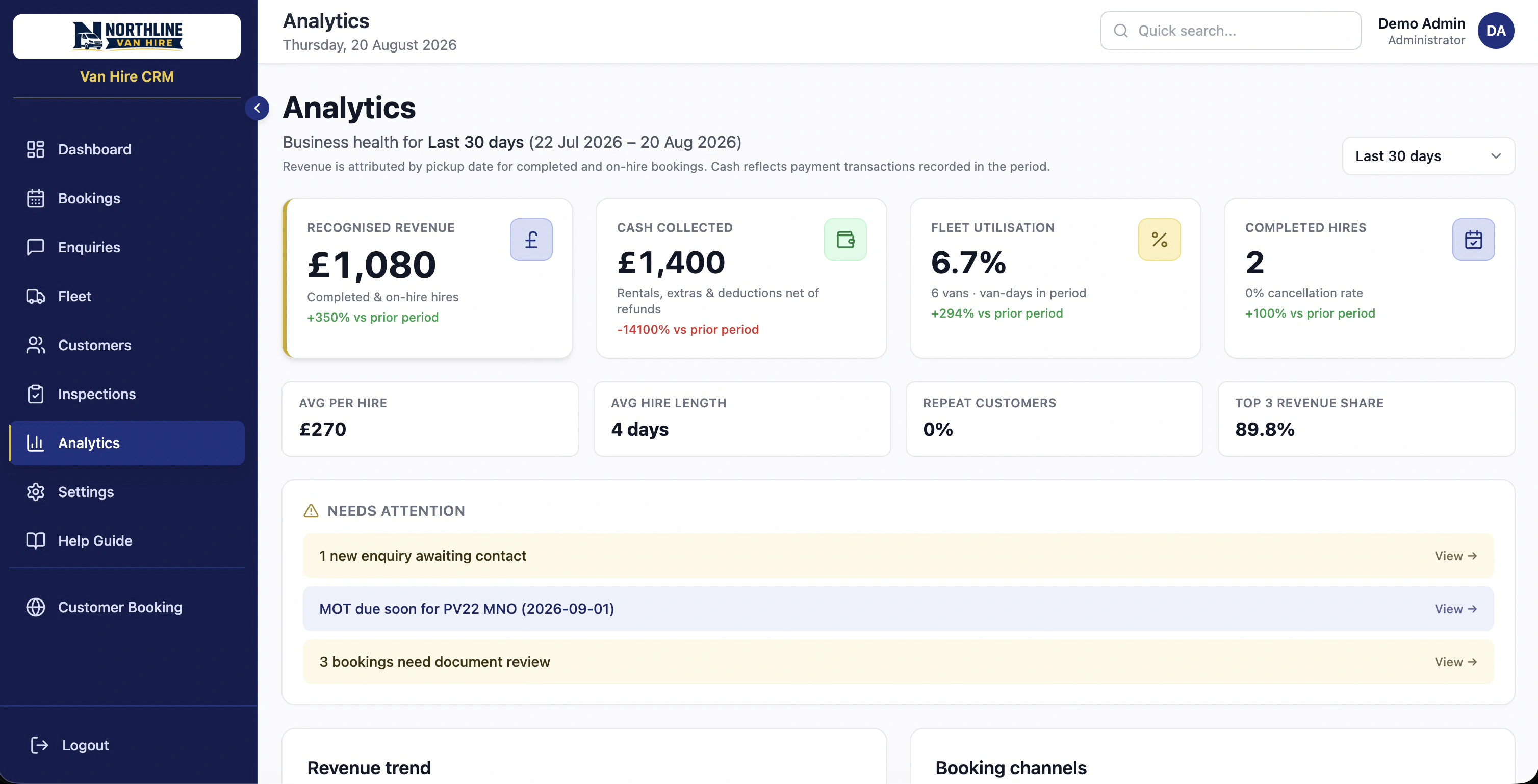1538x784 pixels.
Task: Click the Needs Attention warning triangle icon
Action: (311, 511)
